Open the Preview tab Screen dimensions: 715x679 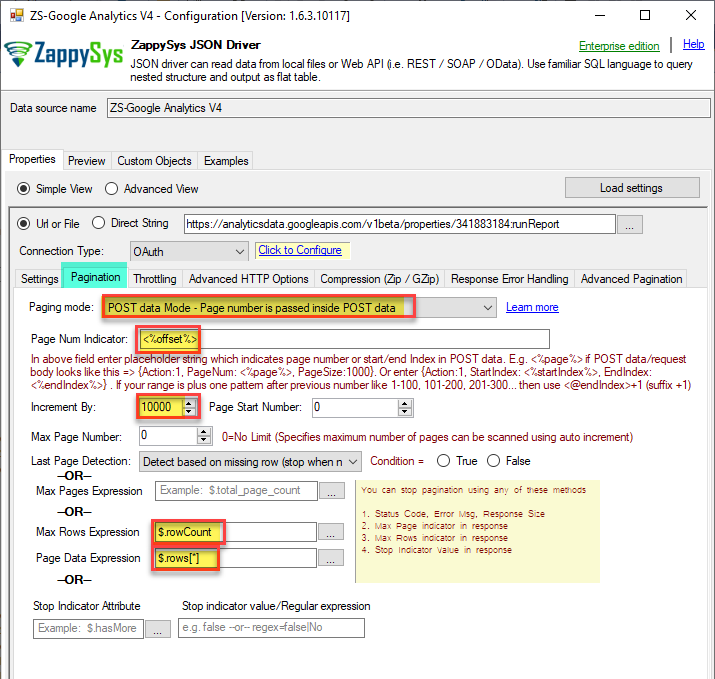pos(87,161)
